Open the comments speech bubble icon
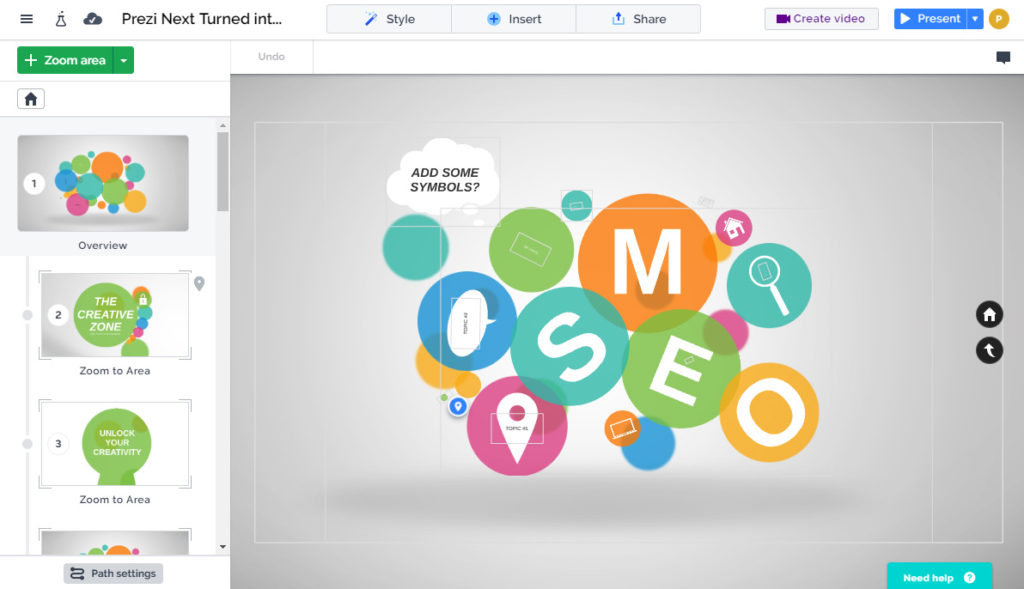 [1003, 58]
